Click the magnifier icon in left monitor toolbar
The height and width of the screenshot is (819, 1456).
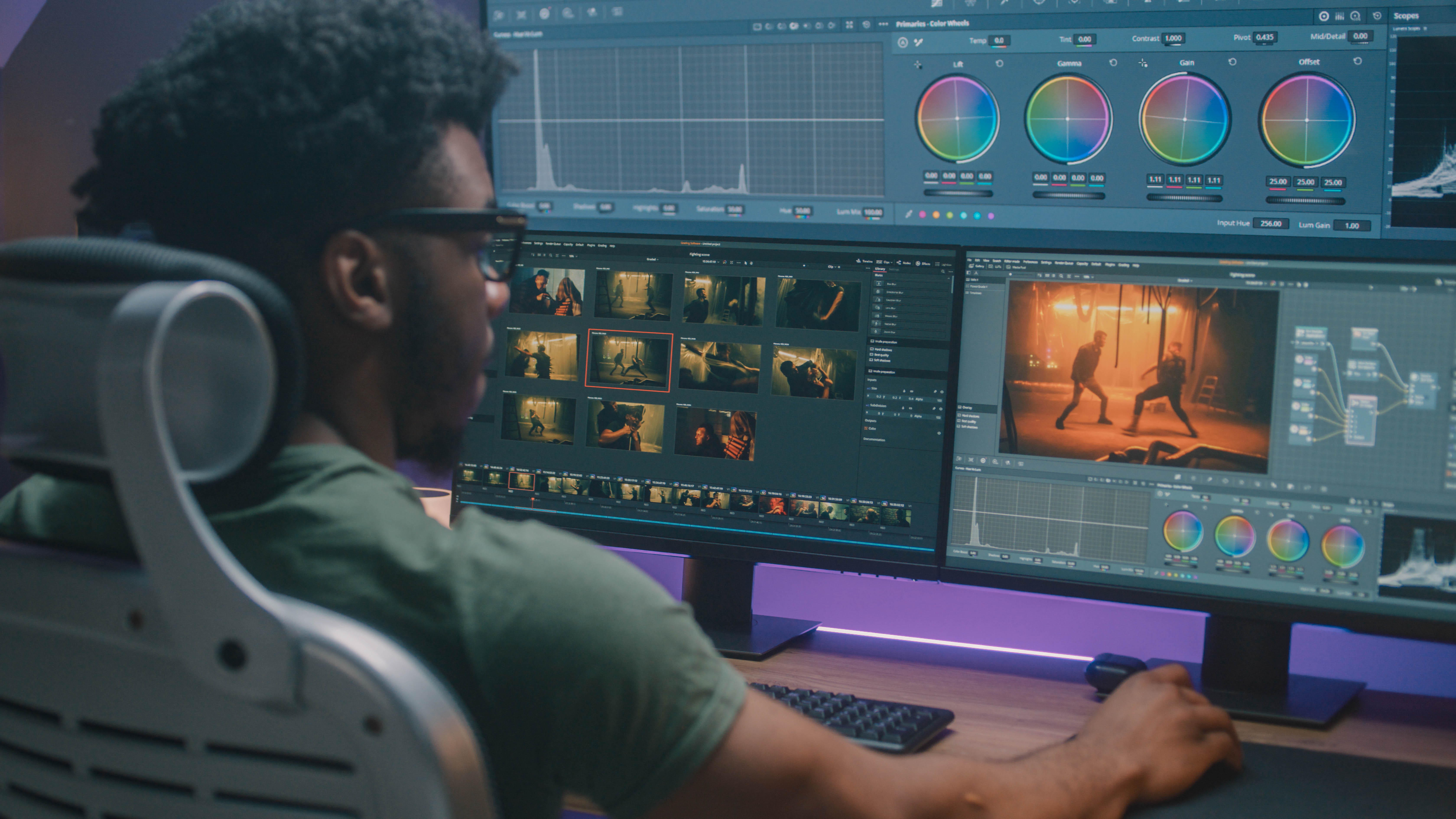[x=551, y=255]
